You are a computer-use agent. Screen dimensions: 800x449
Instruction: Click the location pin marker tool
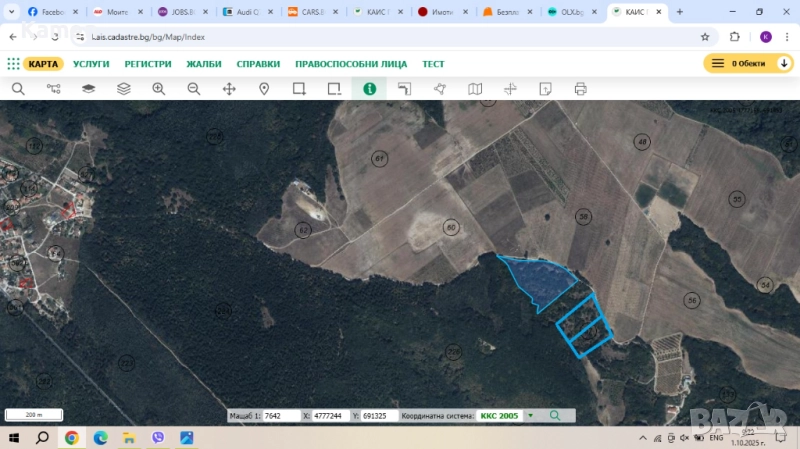coord(264,88)
